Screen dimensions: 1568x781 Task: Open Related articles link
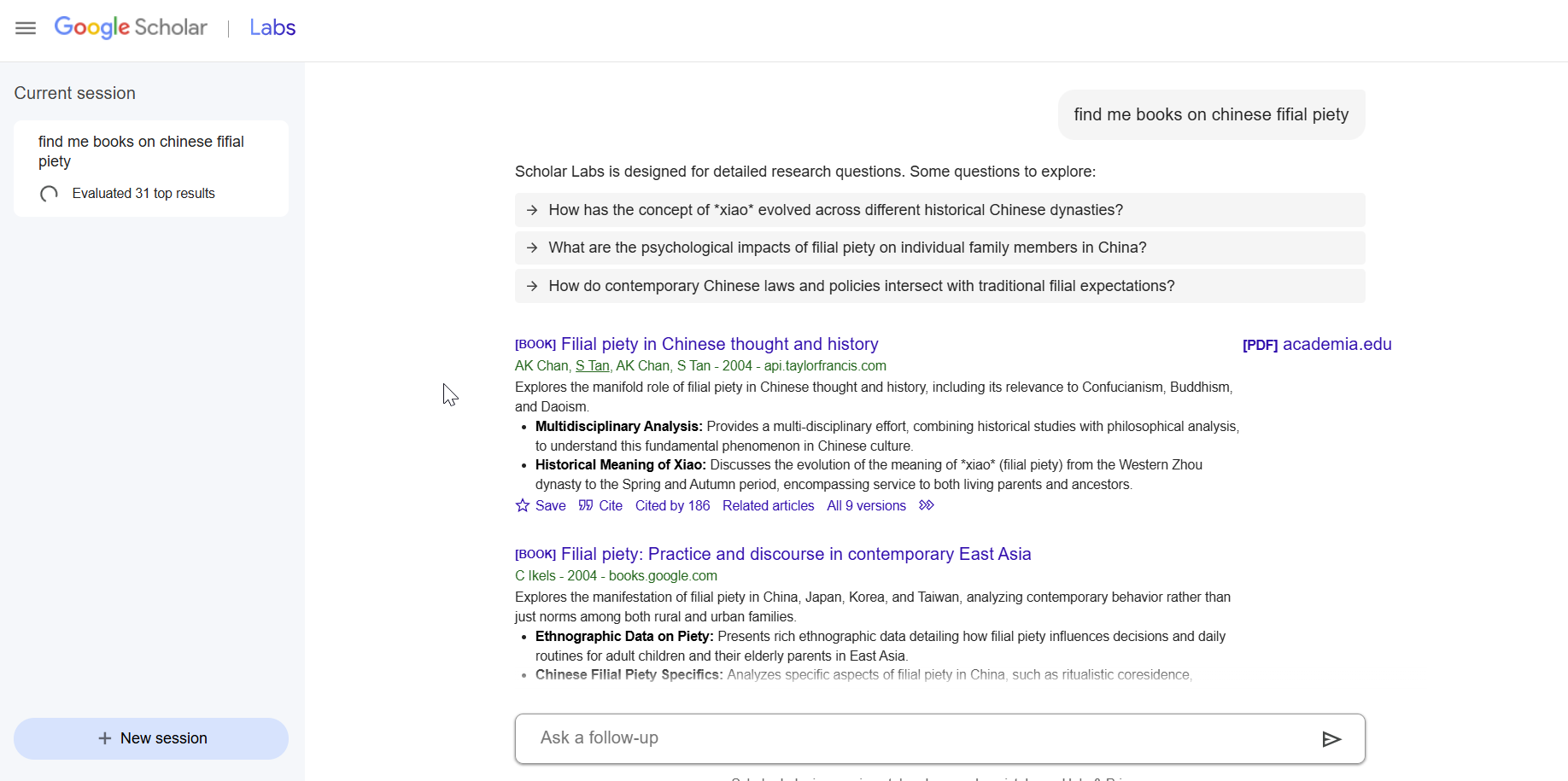768,505
